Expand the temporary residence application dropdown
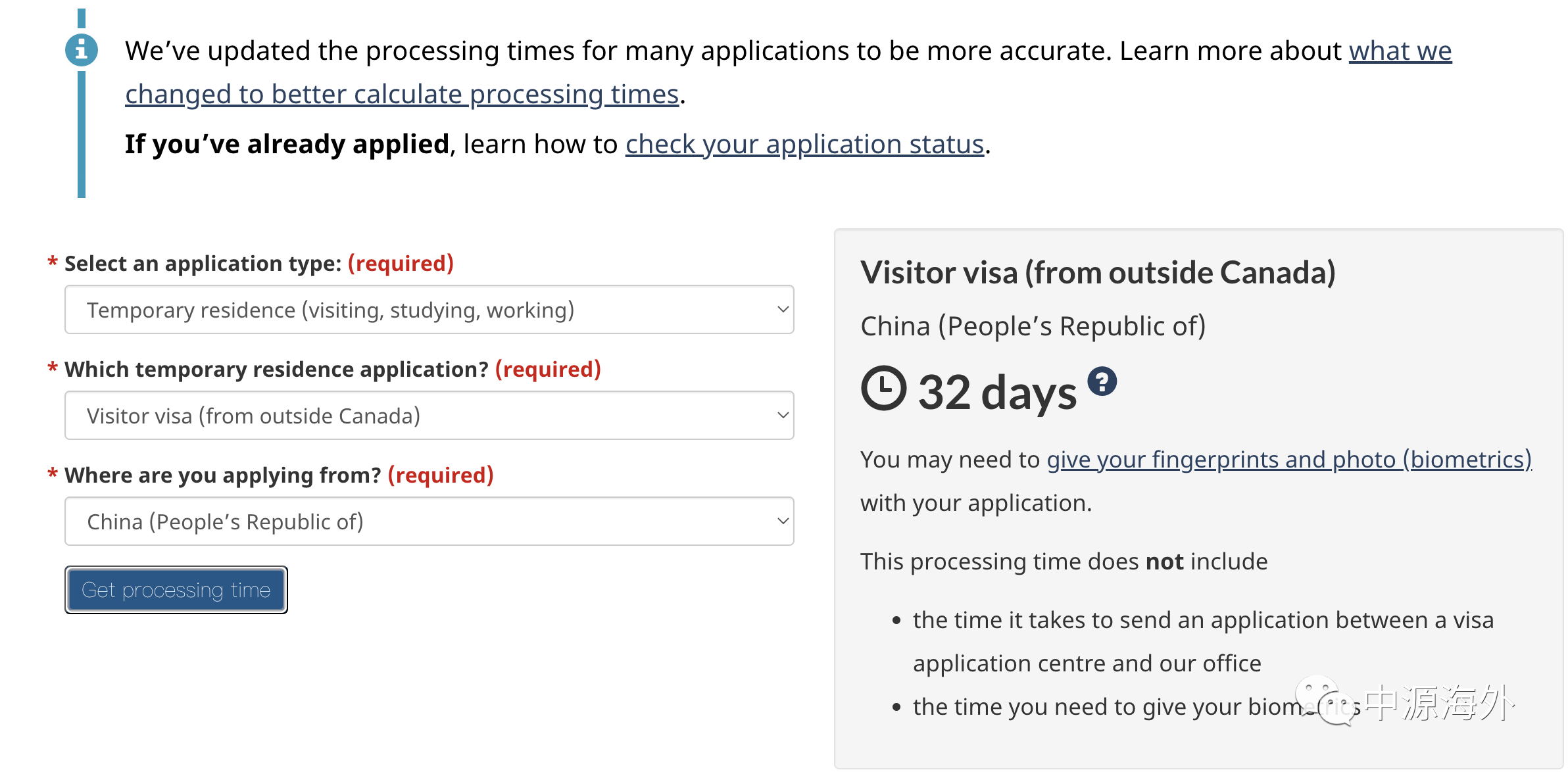 coord(429,416)
